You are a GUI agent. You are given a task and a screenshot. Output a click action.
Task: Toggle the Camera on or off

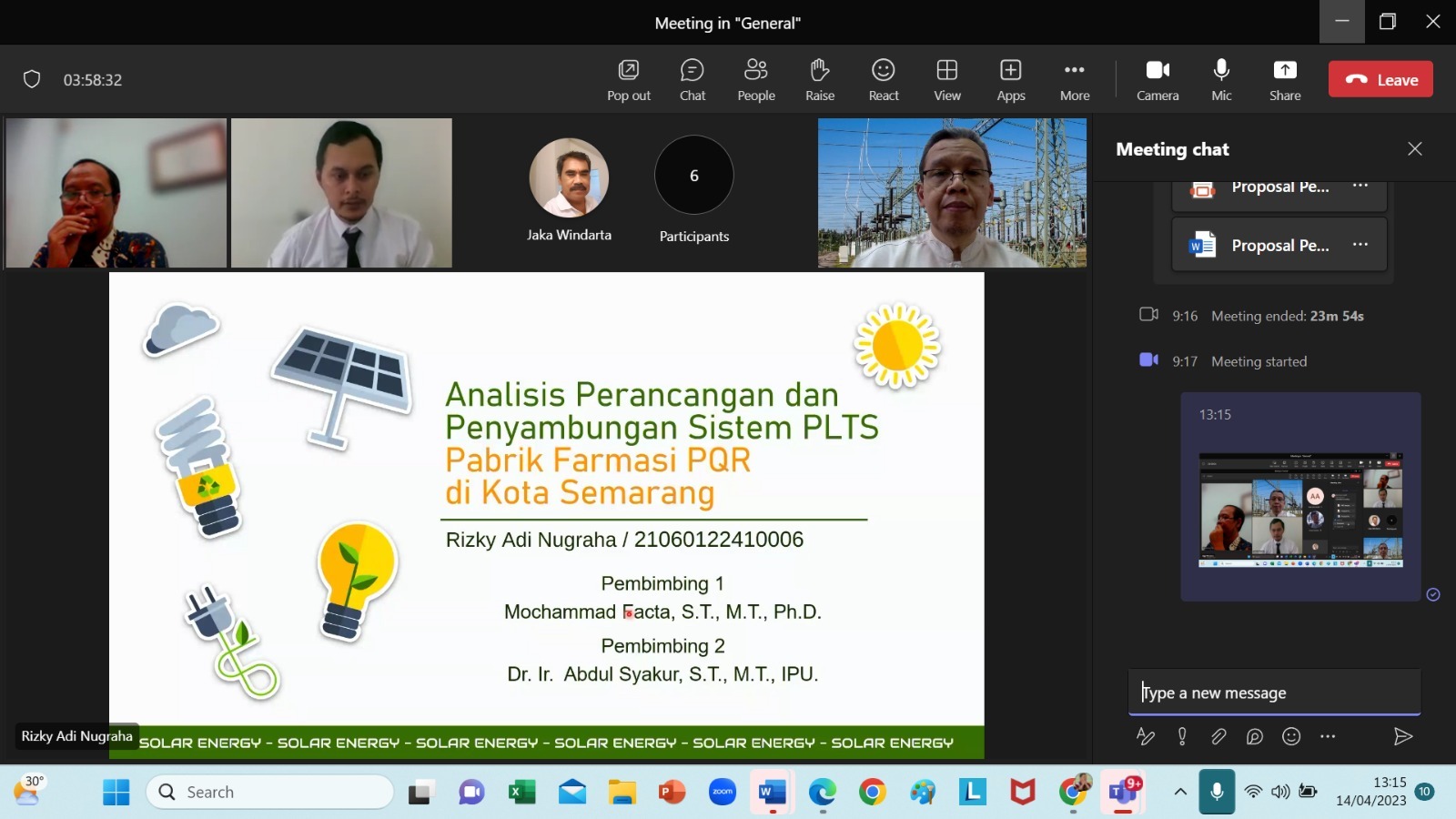pyautogui.click(x=1158, y=79)
